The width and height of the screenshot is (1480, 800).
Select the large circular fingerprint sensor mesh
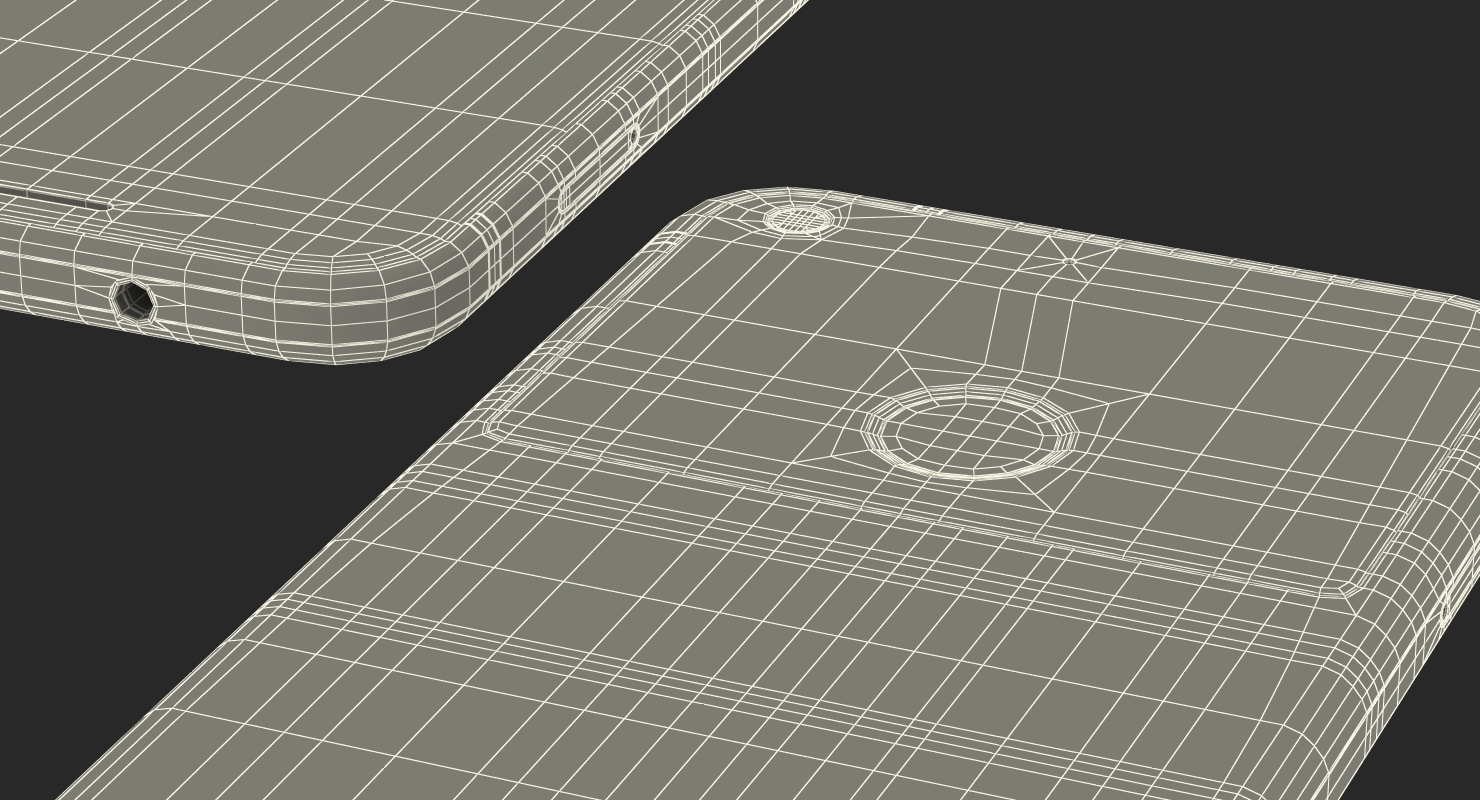click(970, 431)
